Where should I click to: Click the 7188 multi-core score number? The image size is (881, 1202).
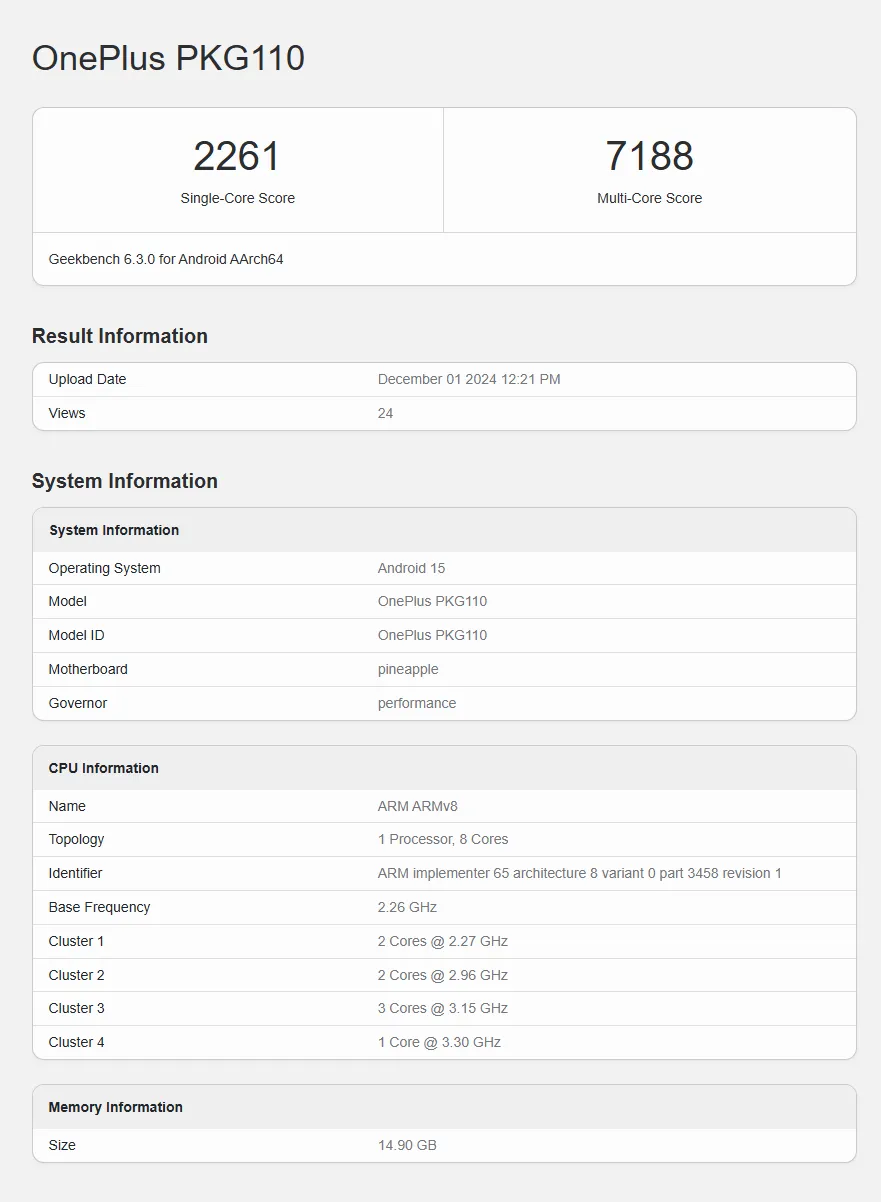pyautogui.click(x=649, y=156)
